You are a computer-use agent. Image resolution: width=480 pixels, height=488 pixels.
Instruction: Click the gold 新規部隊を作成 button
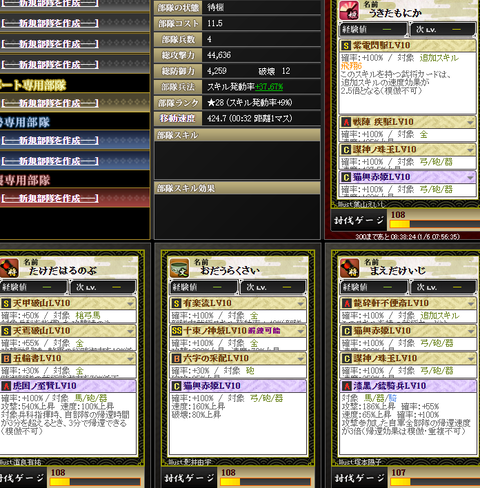pyautogui.click(x=50, y=103)
